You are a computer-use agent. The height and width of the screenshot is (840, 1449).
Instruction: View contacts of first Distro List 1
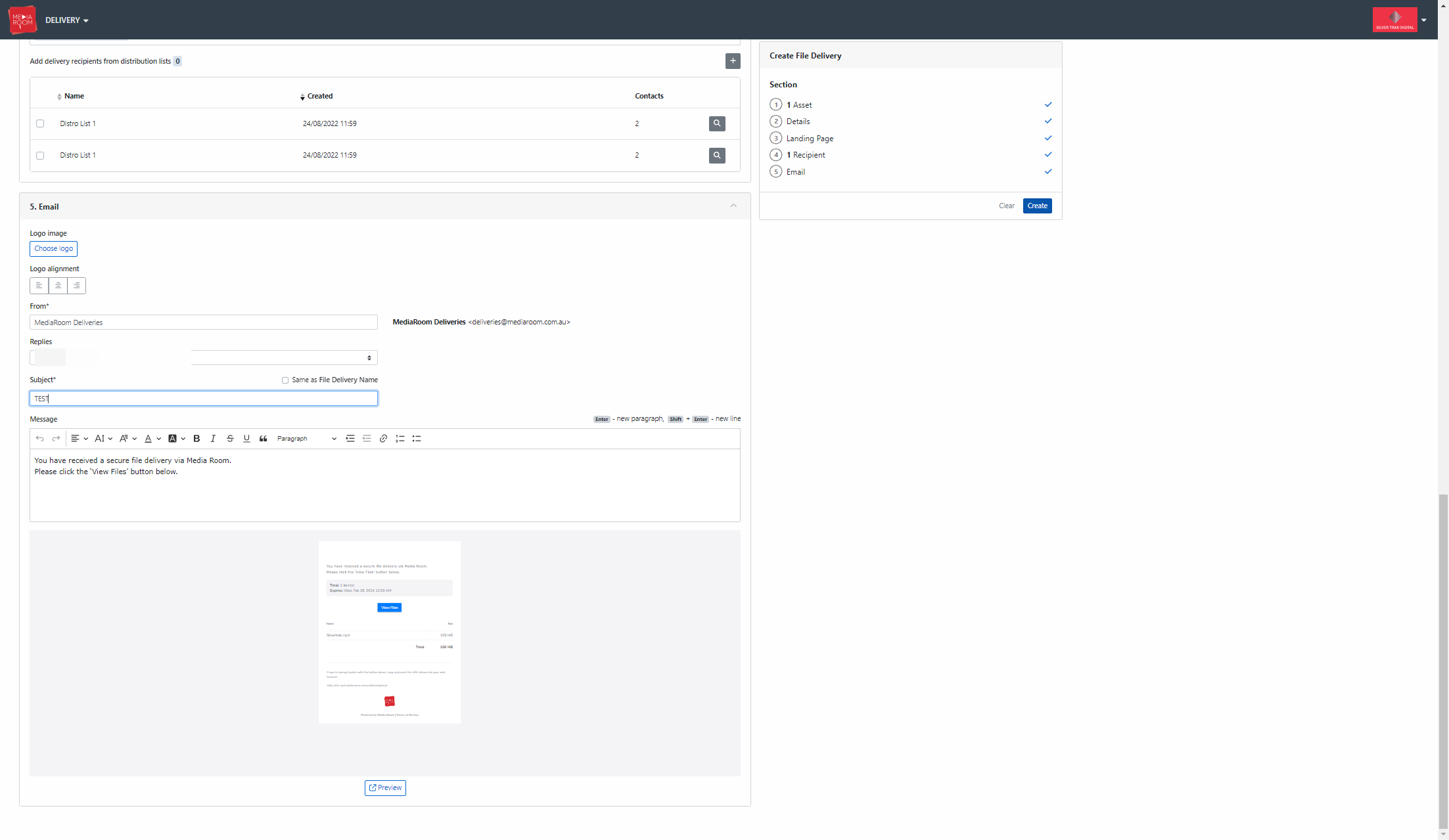tap(717, 123)
